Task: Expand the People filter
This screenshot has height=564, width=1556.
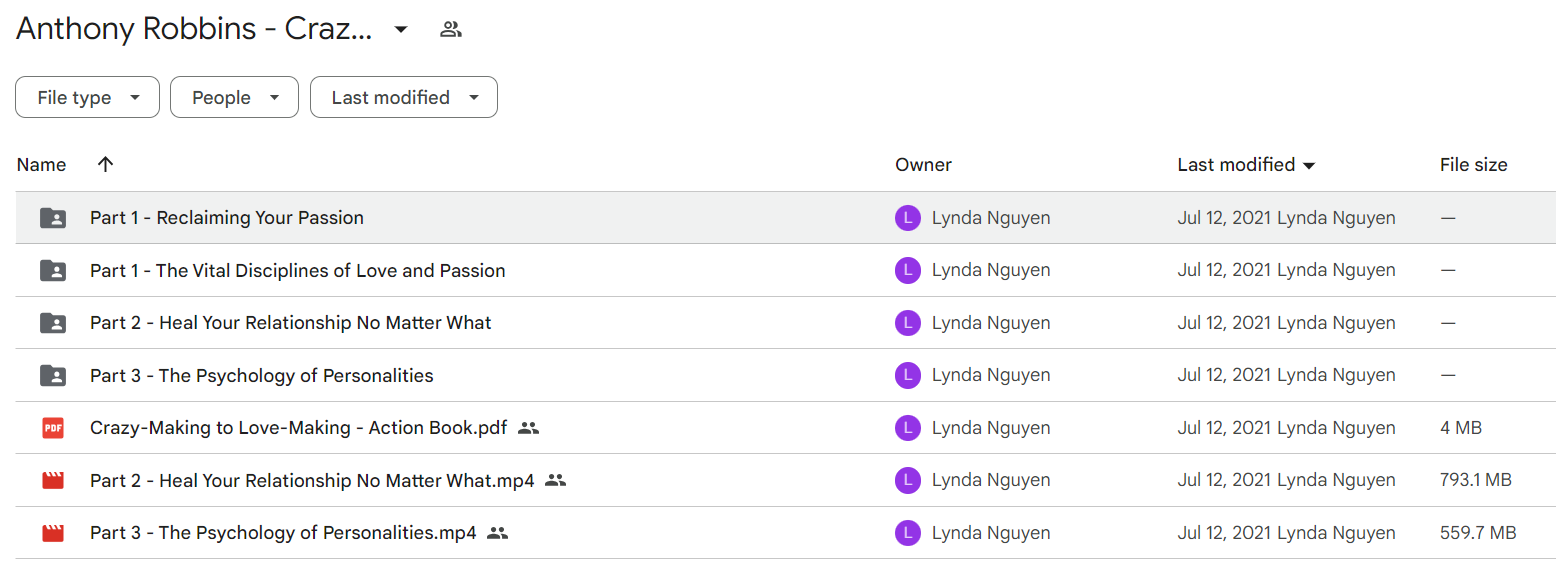Action: pos(234,97)
